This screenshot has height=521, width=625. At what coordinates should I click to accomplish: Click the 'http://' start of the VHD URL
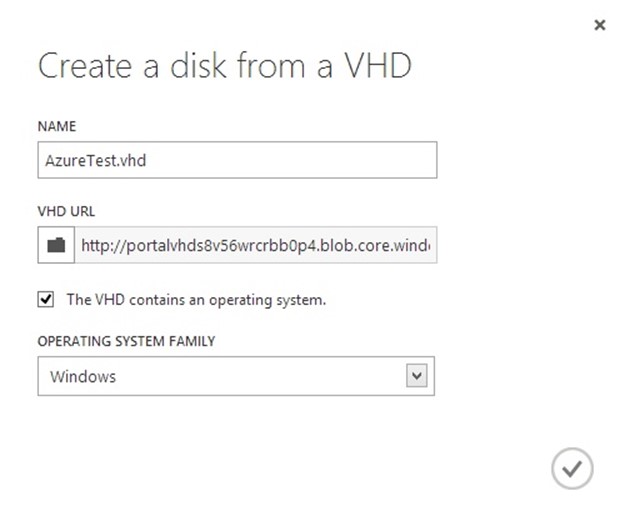click(104, 246)
